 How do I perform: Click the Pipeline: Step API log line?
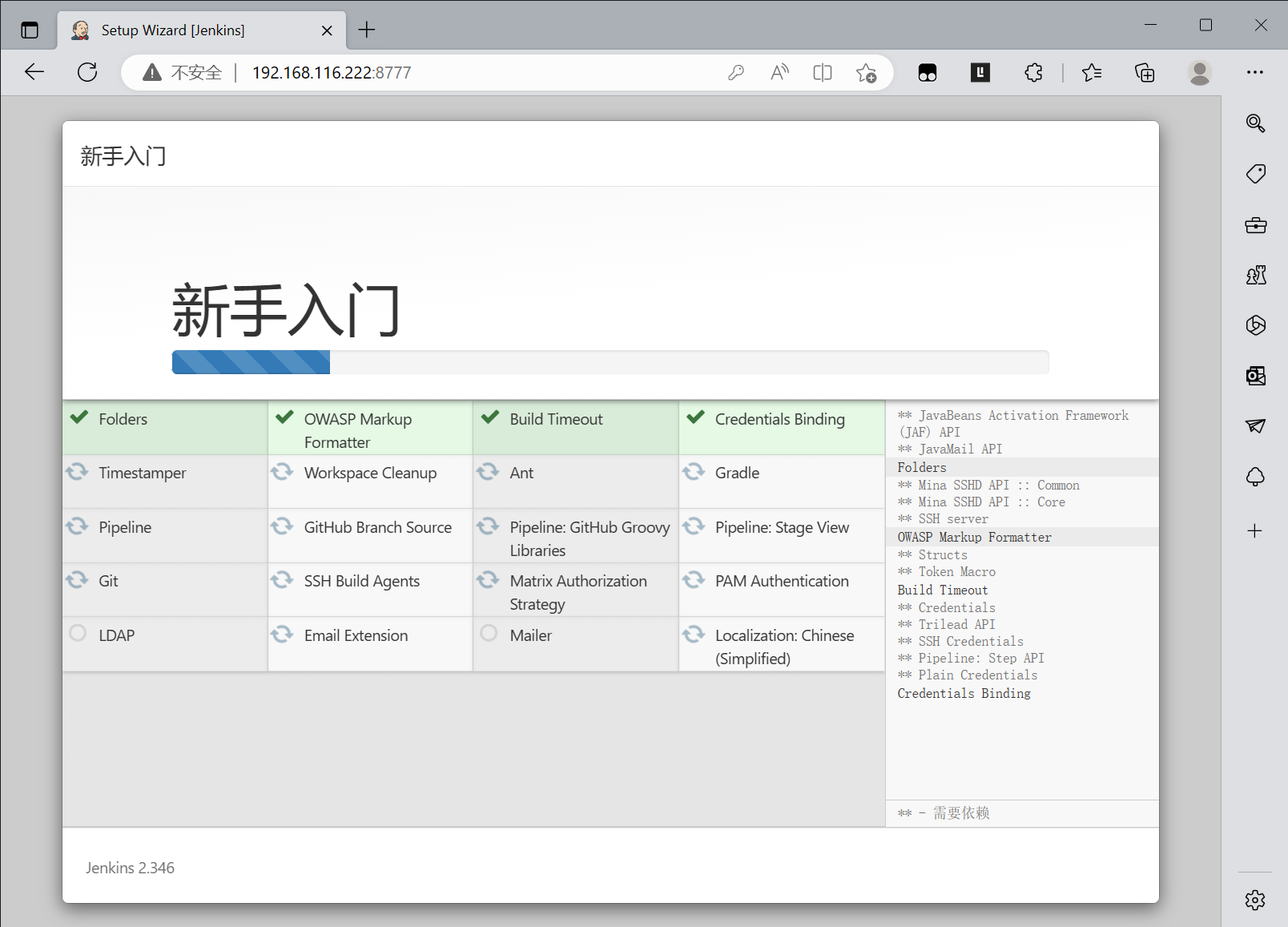971,659
